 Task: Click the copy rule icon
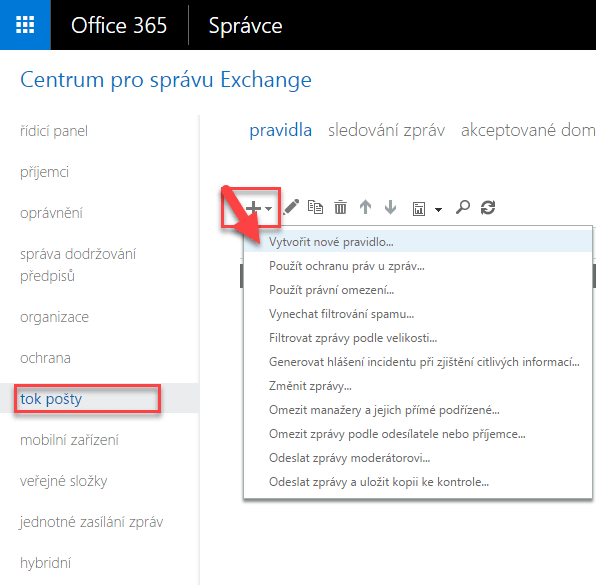pyautogui.click(x=315, y=207)
